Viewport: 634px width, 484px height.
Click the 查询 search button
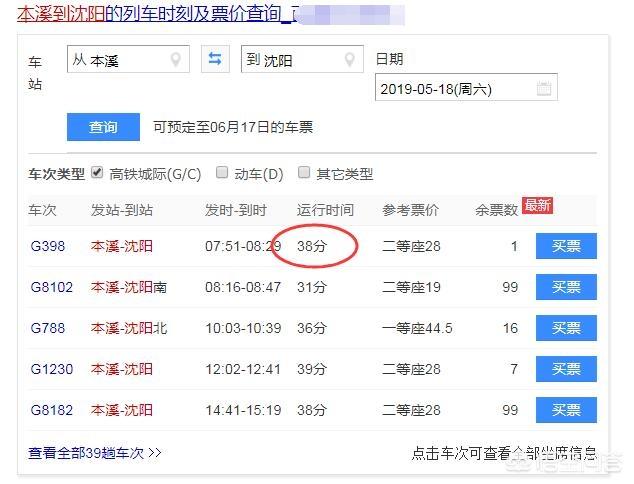click(103, 127)
